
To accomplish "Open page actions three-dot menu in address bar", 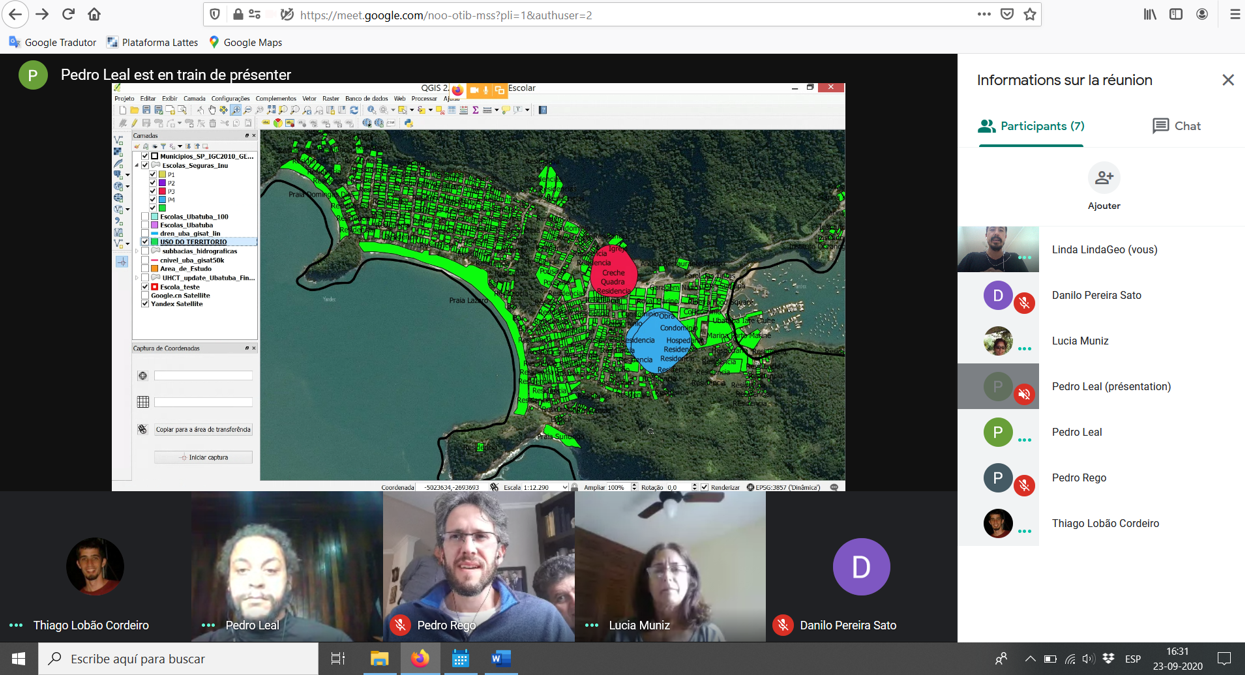I will (984, 15).
